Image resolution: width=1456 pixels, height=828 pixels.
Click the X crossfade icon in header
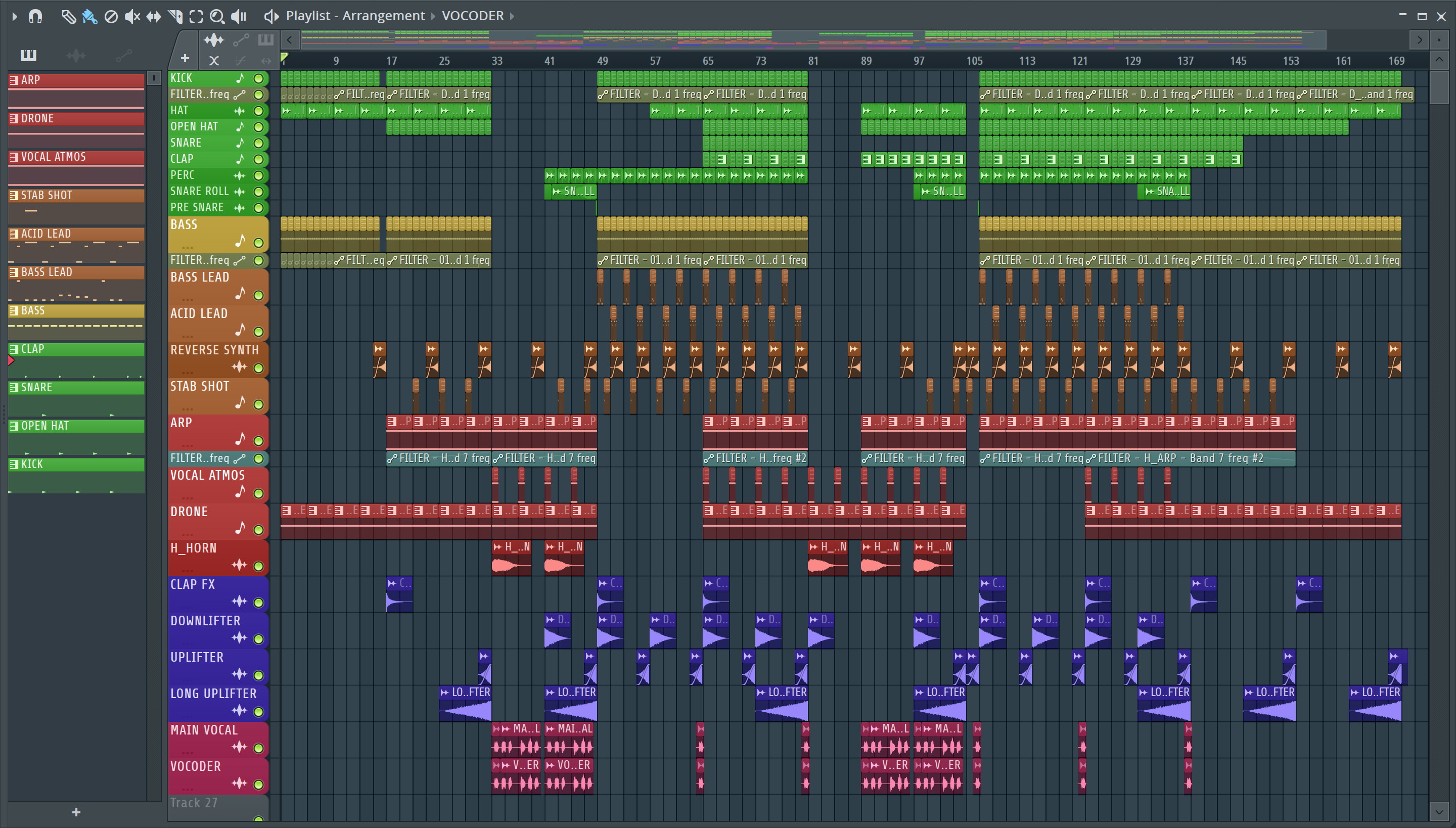coord(214,60)
